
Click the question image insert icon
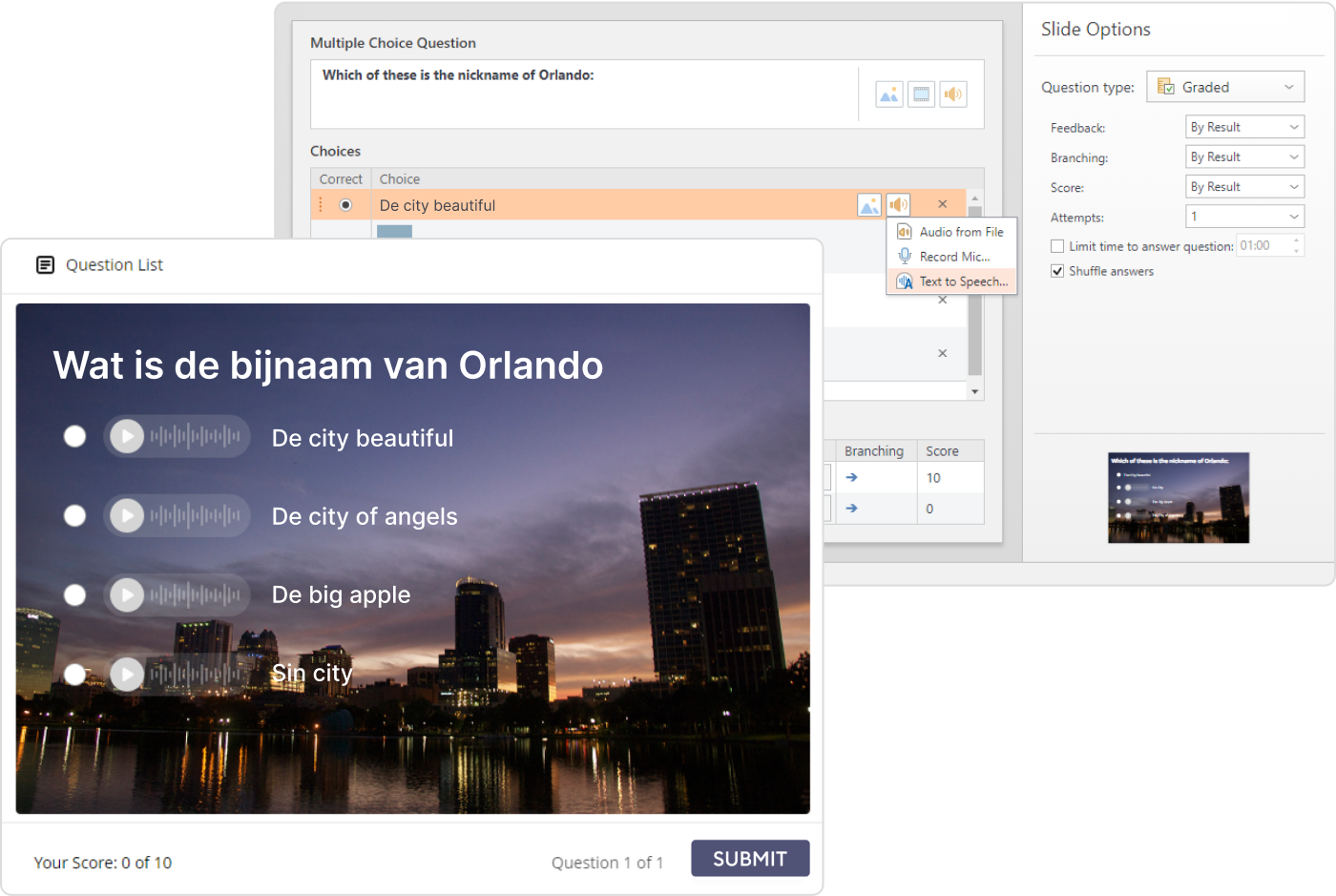click(888, 94)
